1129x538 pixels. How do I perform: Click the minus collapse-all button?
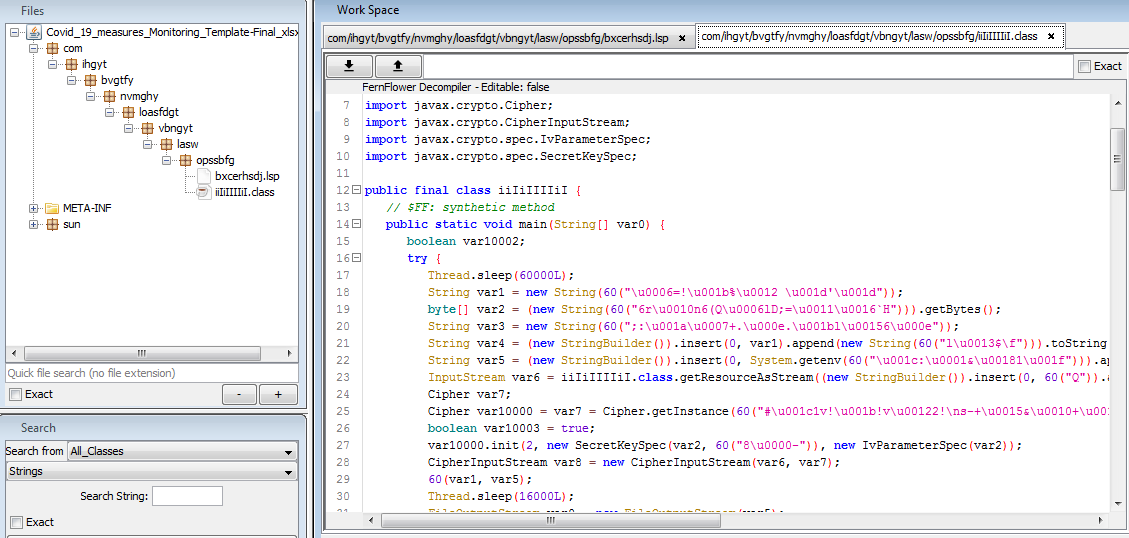point(240,395)
